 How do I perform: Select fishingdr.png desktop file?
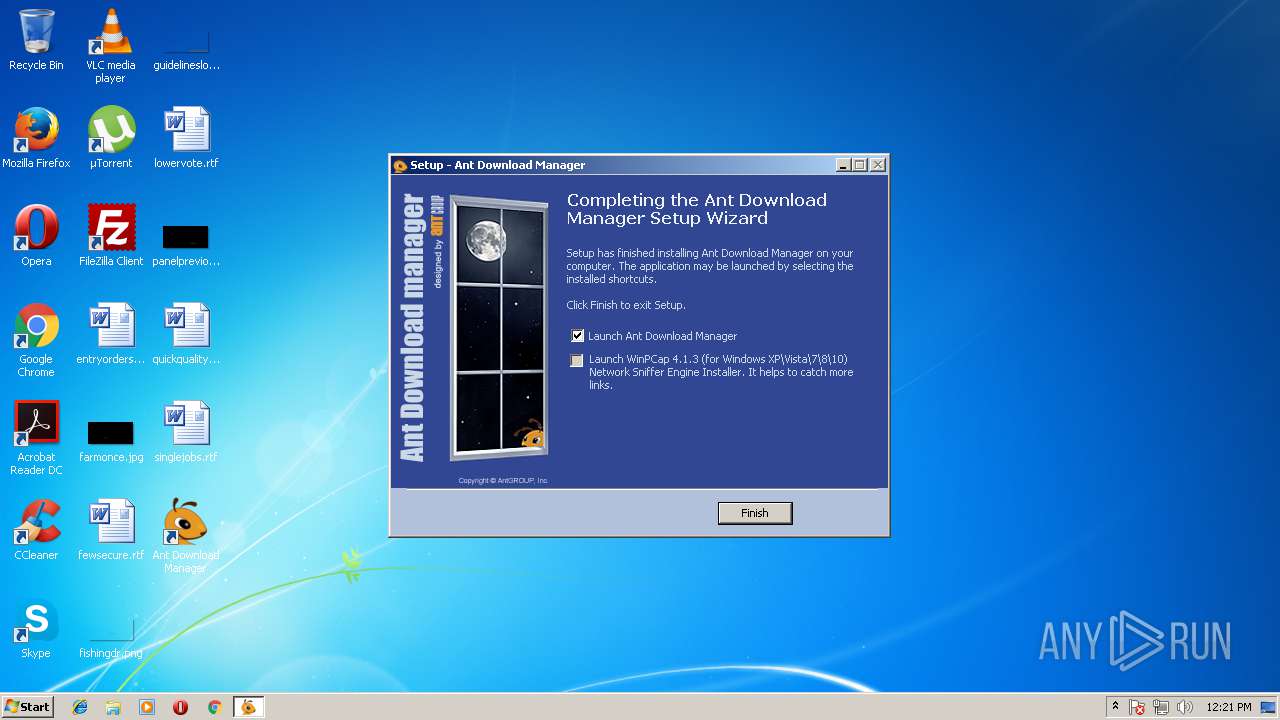(111, 638)
